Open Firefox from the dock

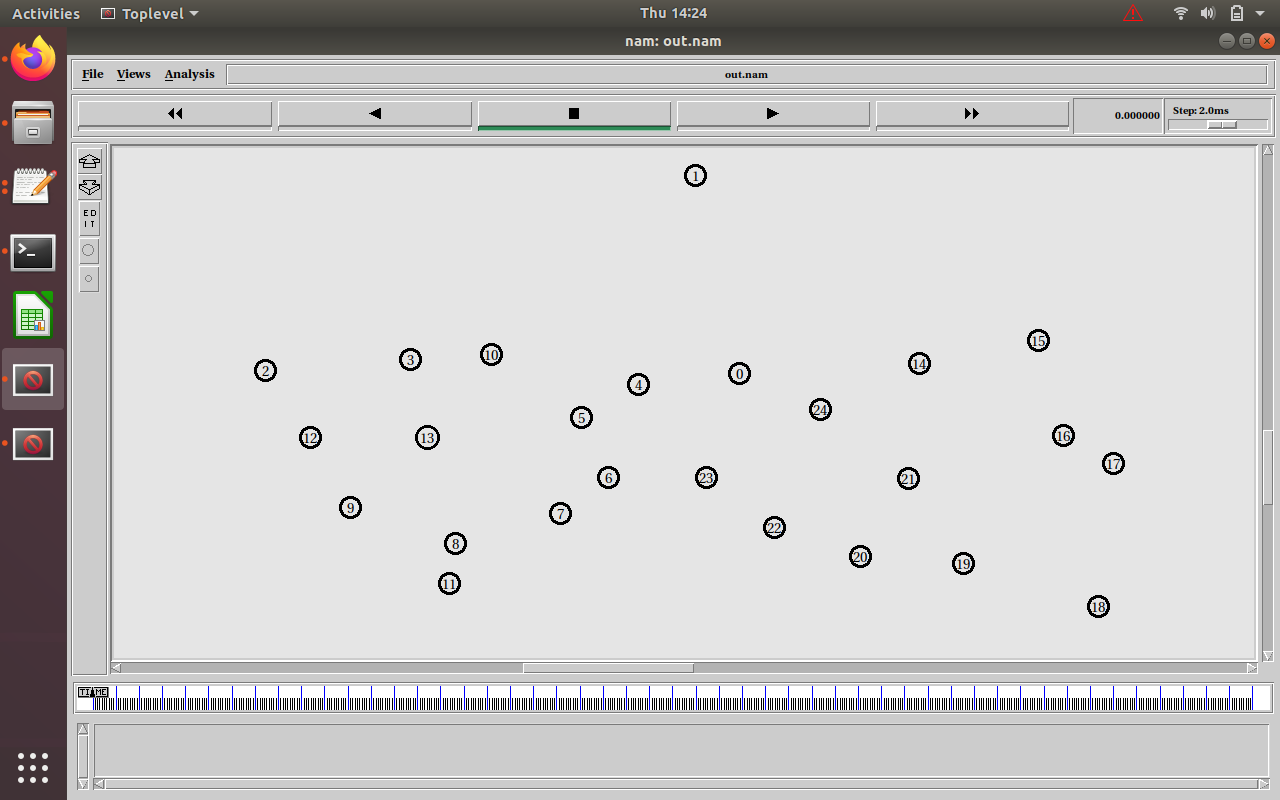pyautogui.click(x=33, y=59)
